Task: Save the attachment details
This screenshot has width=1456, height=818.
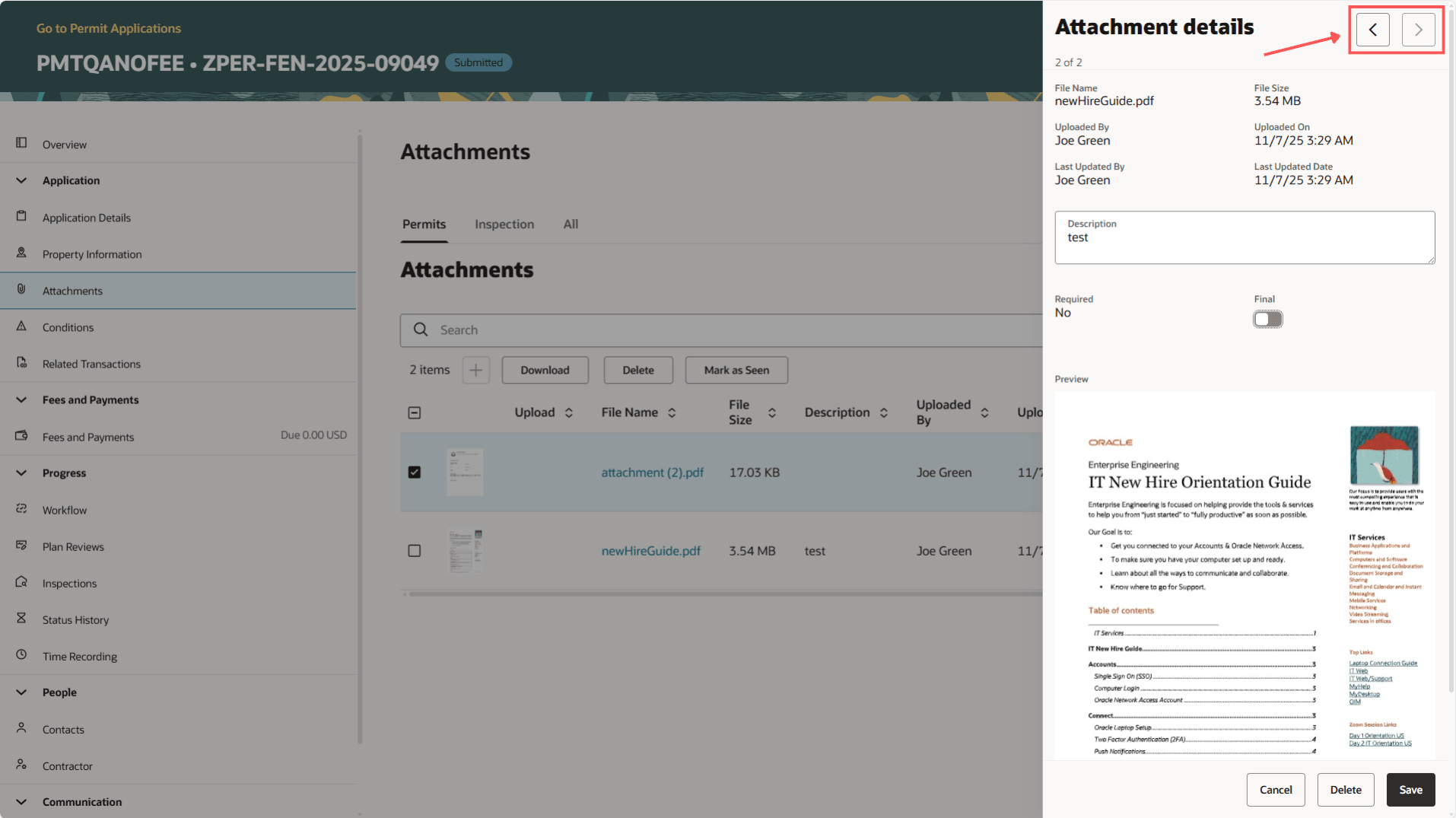Action: click(x=1410, y=790)
